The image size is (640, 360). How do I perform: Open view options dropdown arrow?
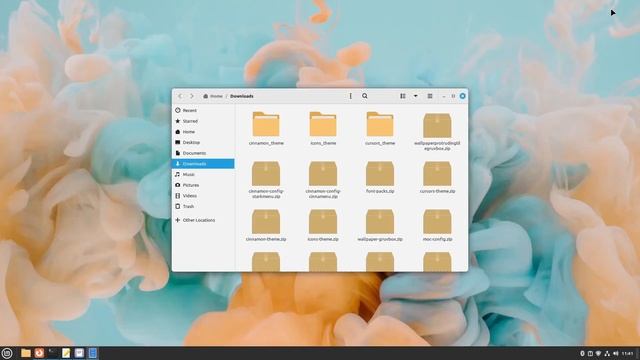click(x=416, y=96)
